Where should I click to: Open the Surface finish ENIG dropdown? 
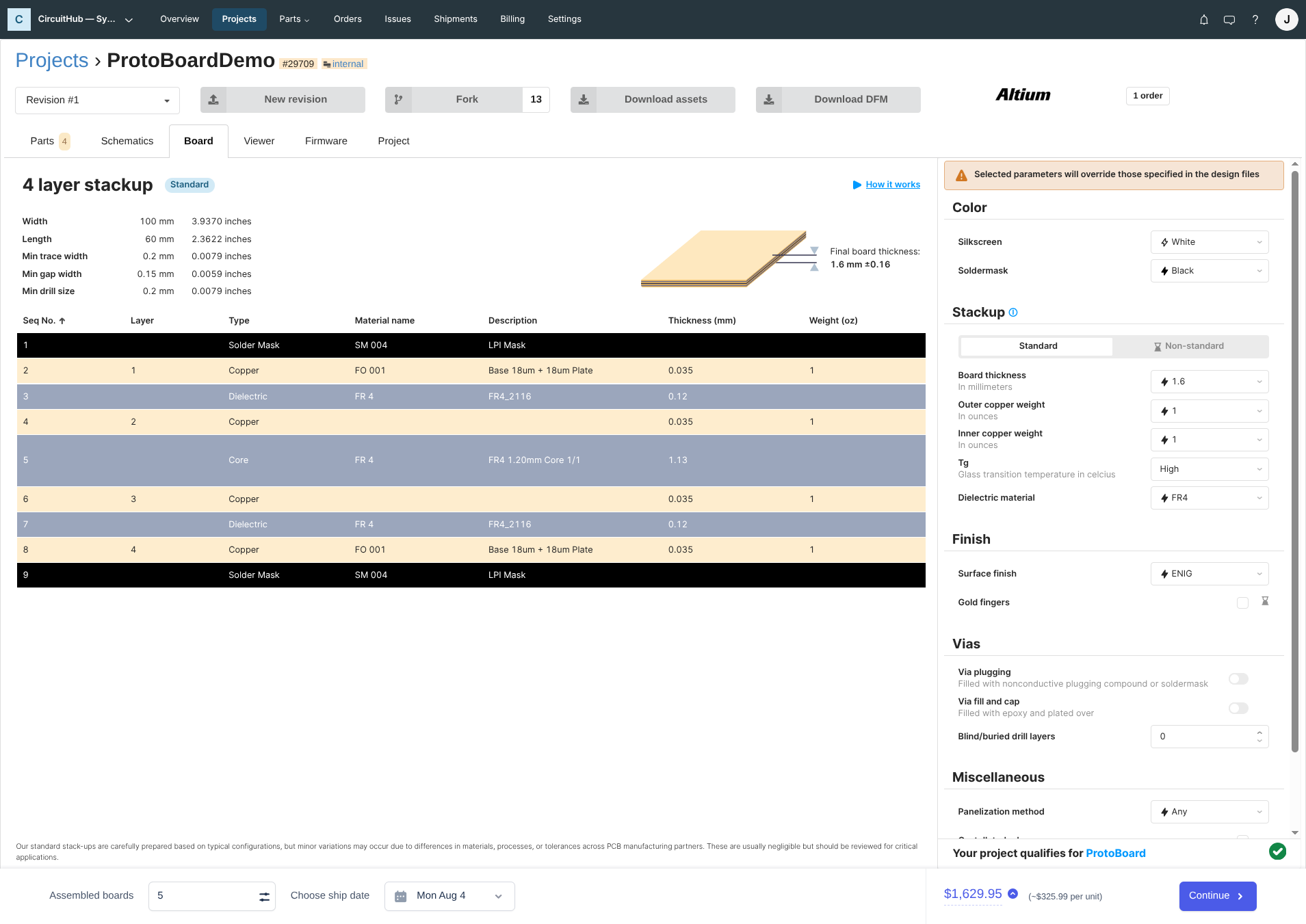coord(1208,573)
